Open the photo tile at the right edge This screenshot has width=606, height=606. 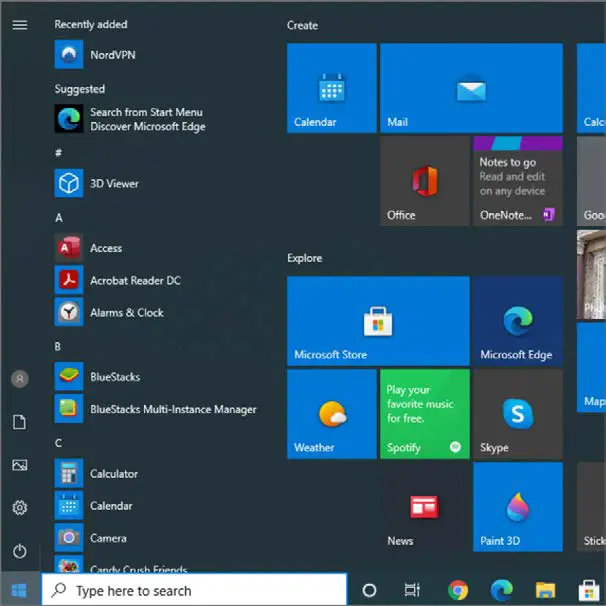(591, 274)
